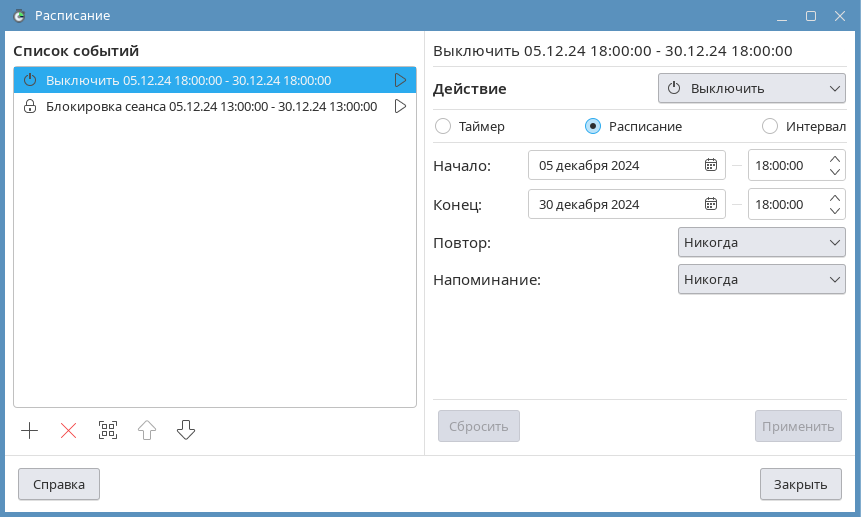Expand the Напоминание dropdown
Image resolution: width=861 pixels, height=517 pixels.
coord(761,279)
